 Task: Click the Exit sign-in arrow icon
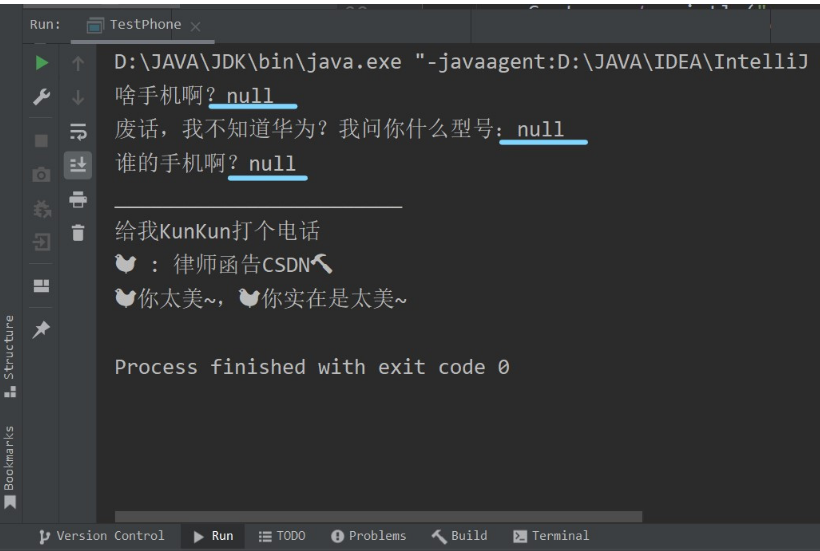click(x=41, y=242)
